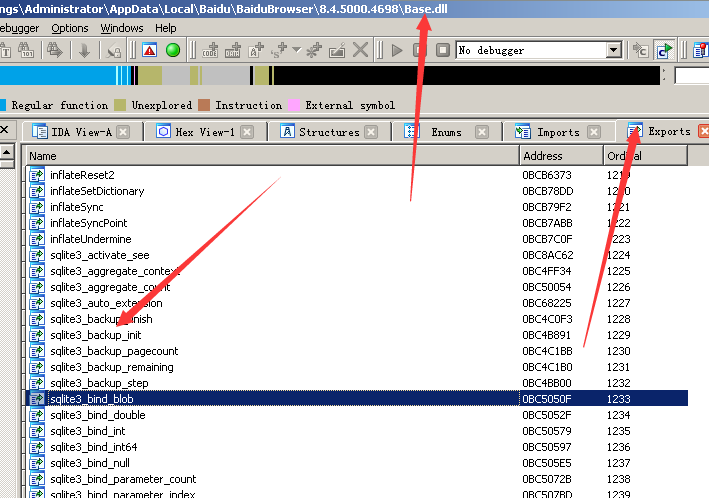
Task: Open the Help menu
Action: [x=165, y=28]
